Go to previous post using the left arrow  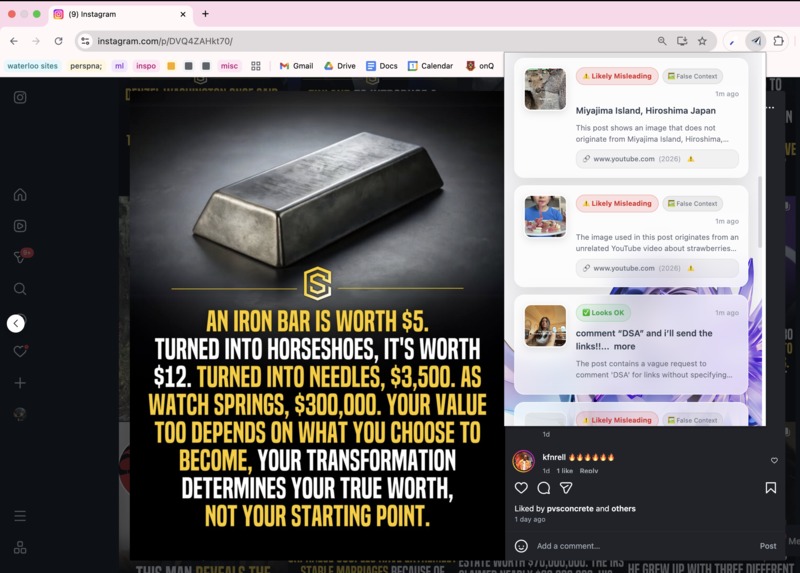(x=16, y=323)
